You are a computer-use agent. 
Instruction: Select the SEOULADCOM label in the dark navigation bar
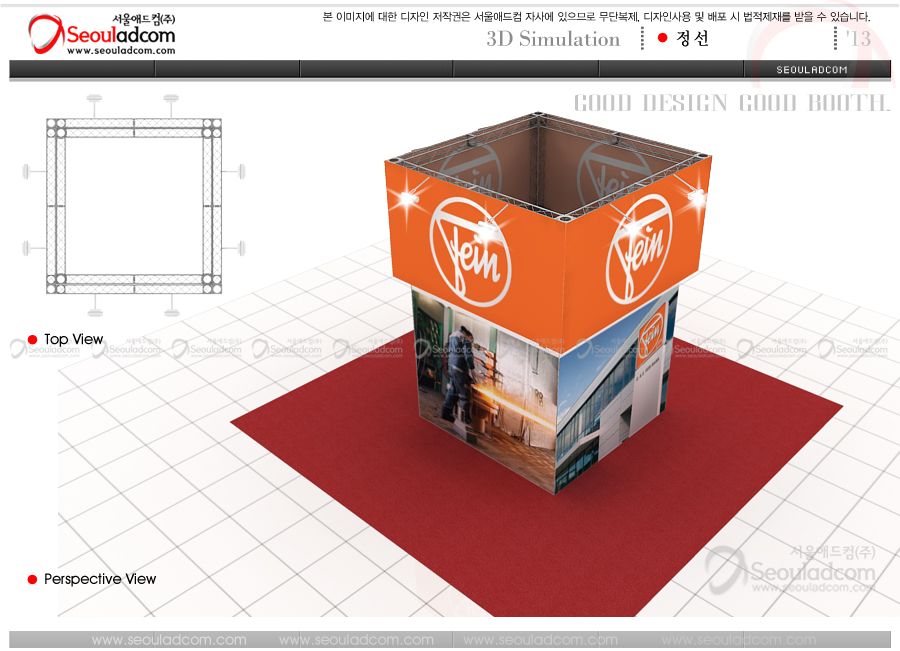click(812, 70)
